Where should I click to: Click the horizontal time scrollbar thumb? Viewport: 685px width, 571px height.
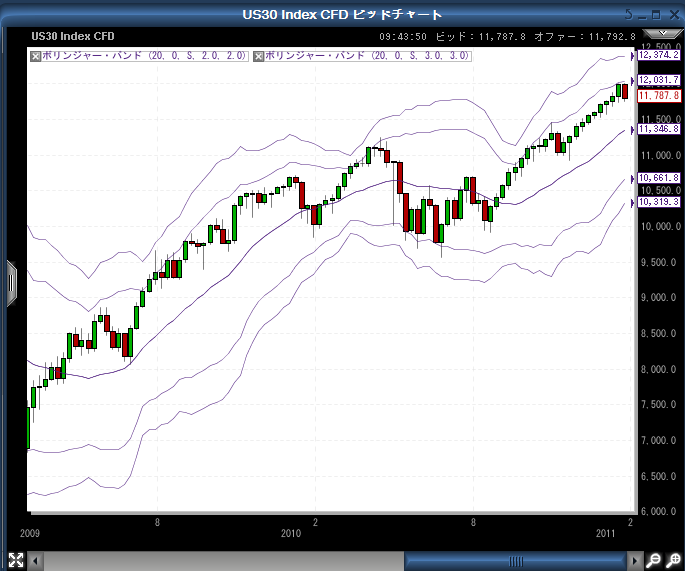tap(516, 560)
